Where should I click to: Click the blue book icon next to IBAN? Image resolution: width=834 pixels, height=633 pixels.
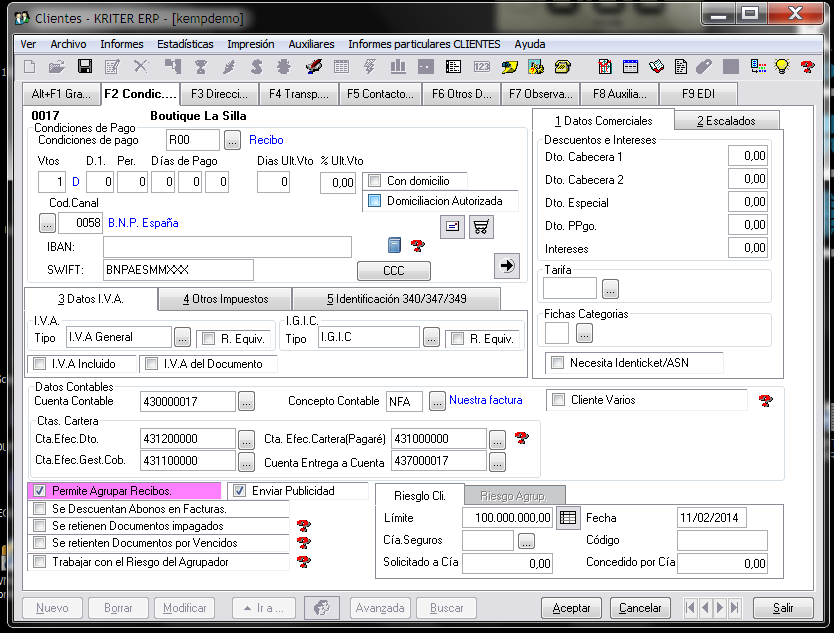pos(394,245)
